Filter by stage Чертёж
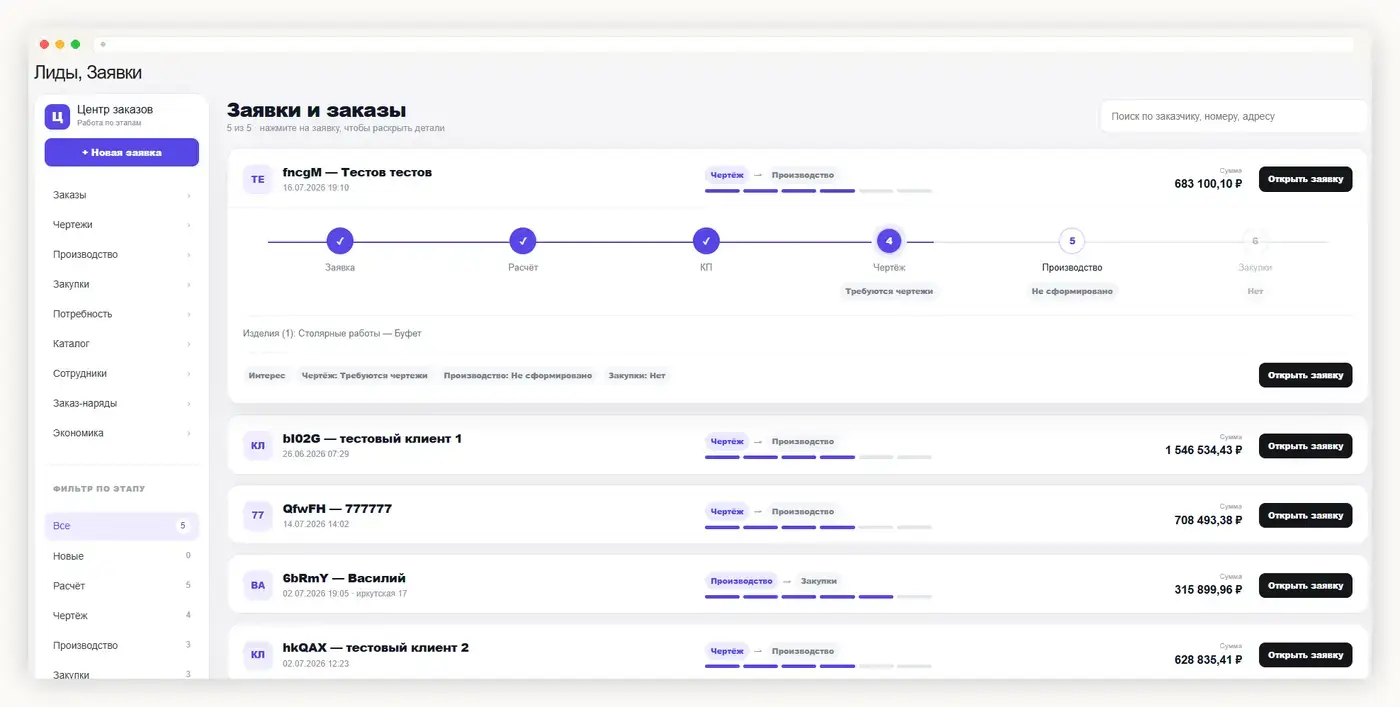 click(x=122, y=616)
